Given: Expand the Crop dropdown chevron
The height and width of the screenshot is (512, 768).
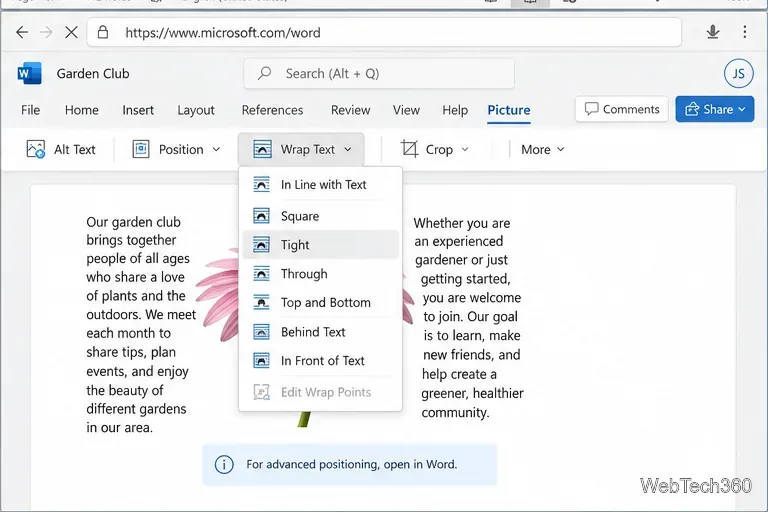Looking at the screenshot, I should pyautogui.click(x=465, y=149).
